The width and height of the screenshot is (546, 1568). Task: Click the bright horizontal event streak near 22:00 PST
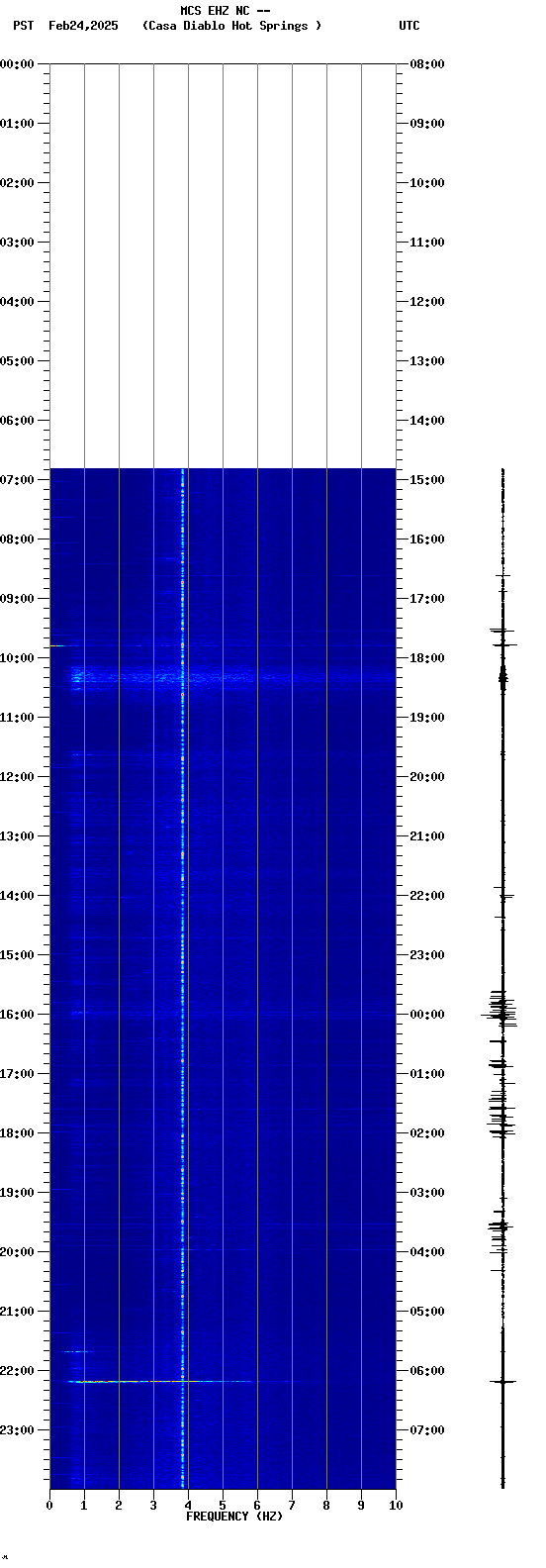(158, 1381)
